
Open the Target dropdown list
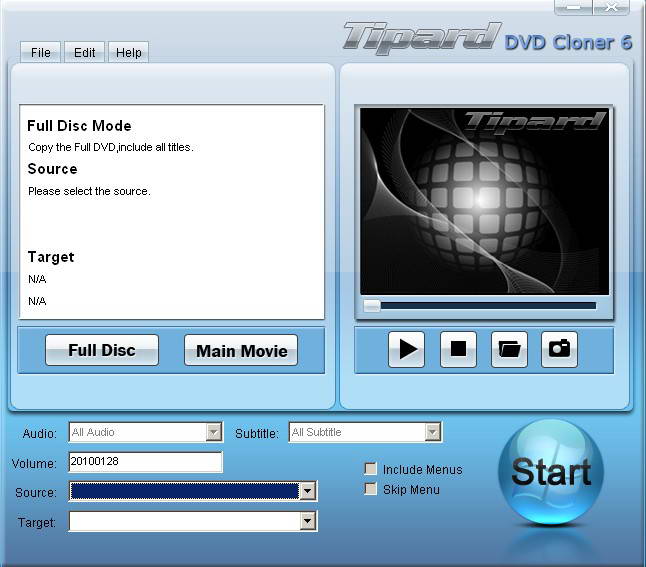click(x=308, y=522)
